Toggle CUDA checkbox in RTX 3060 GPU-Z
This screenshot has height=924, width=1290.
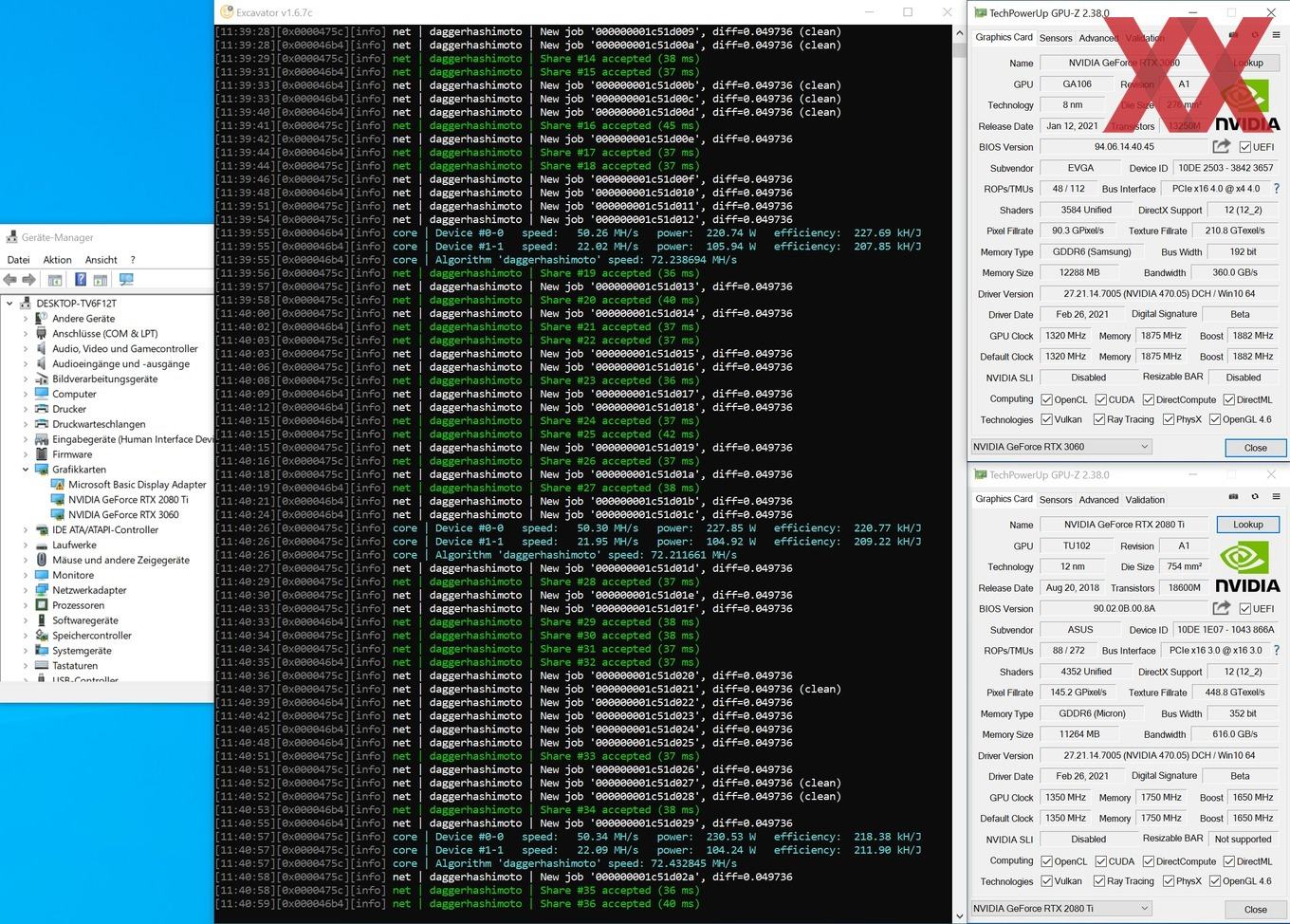click(x=1101, y=399)
